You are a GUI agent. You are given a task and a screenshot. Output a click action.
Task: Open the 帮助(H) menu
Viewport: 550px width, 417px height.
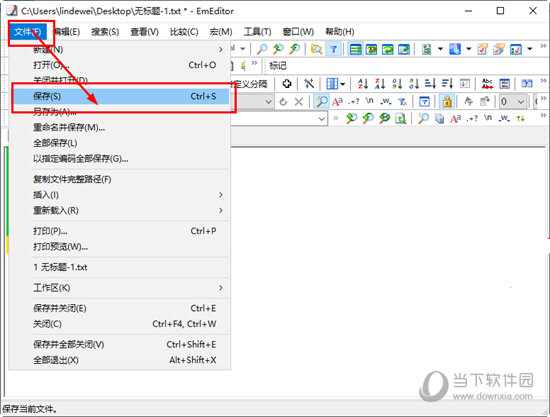pyautogui.click(x=340, y=32)
